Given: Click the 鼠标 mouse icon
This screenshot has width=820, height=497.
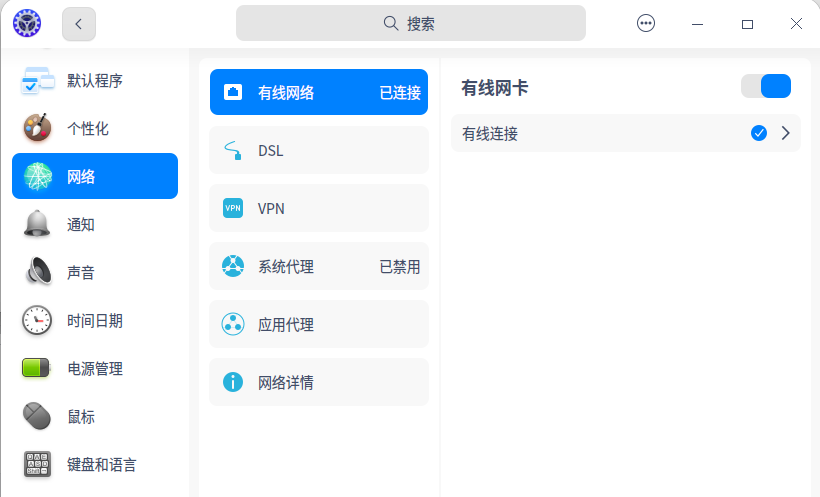Looking at the screenshot, I should click(37, 416).
